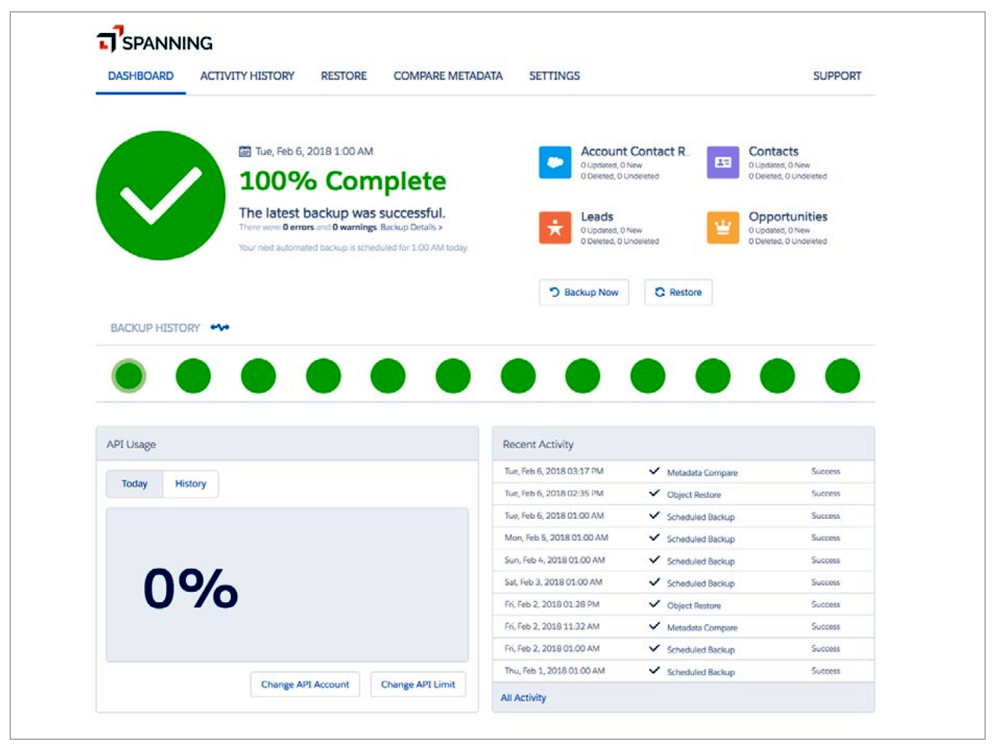Select the first highlighted backup history dot
1000x753 pixels.
(x=128, y=376)
